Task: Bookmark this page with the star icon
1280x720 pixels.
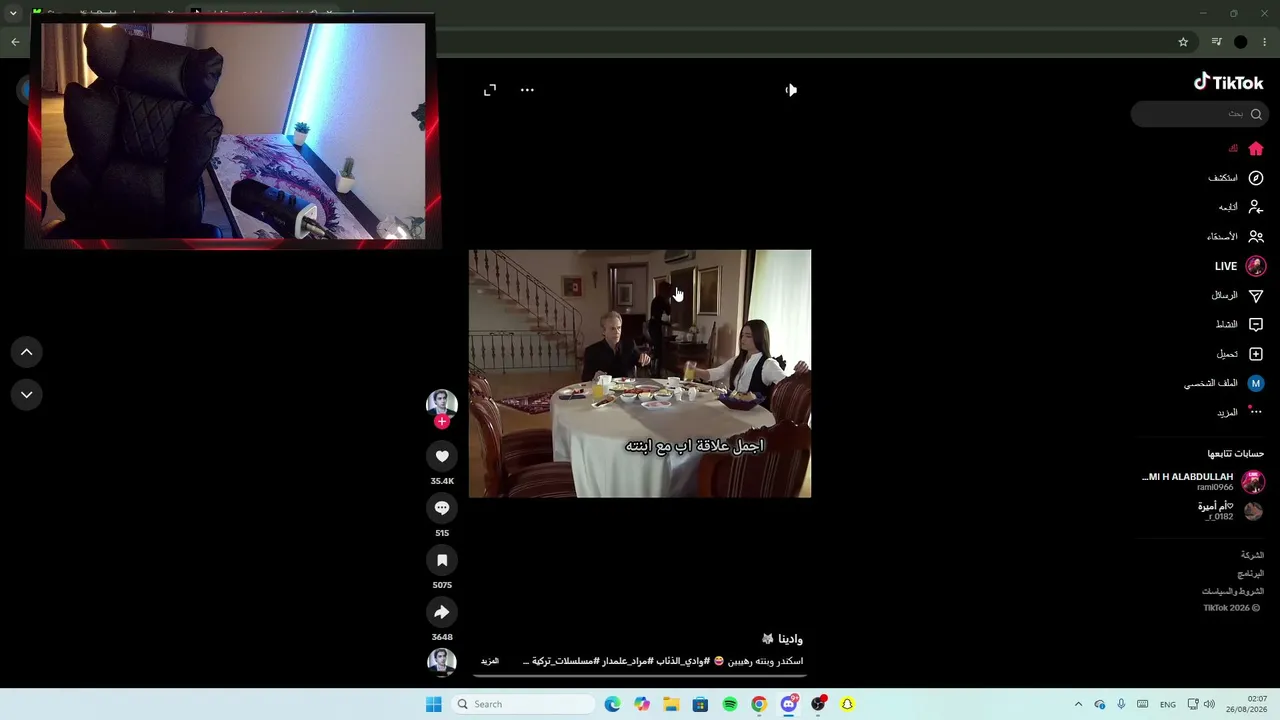Action: coord(1183,42)
